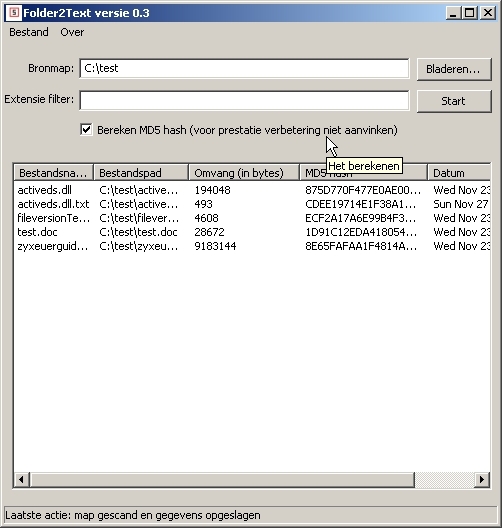Sort by the Bestandspad column header

click(141, 173)
